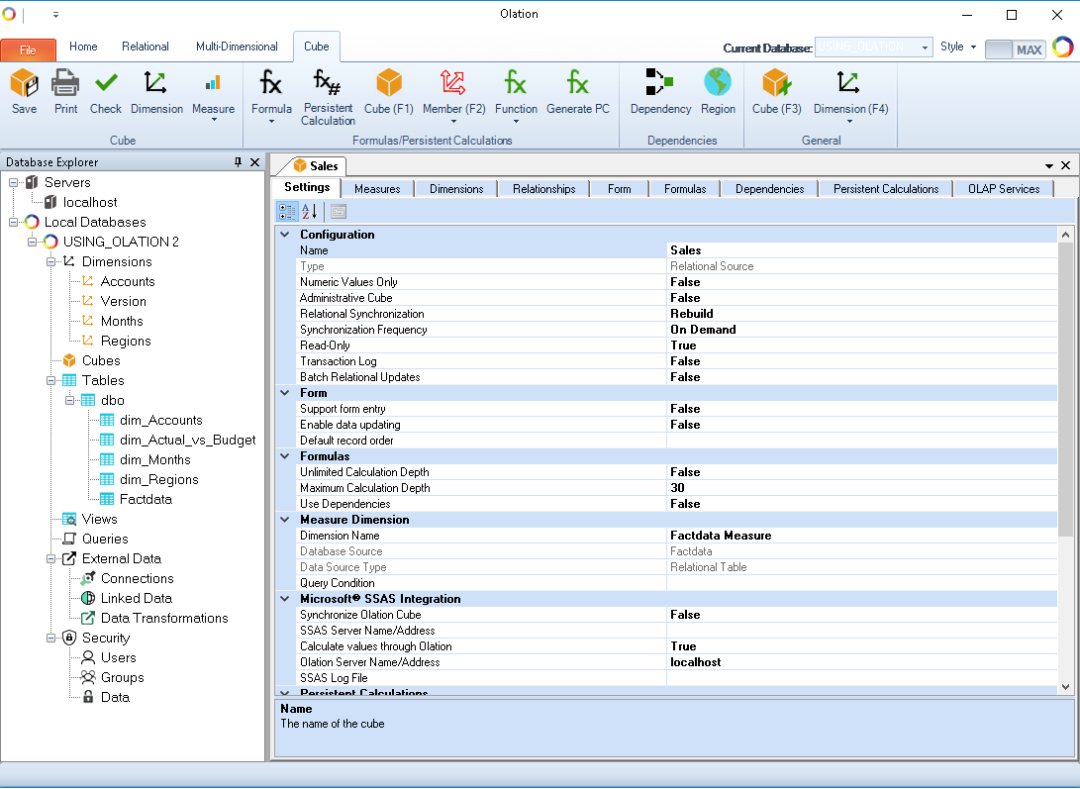Switch to the Multi-Dimensional ribbon tab
The width and height of the screenshot is (1080, 789).
point(237,47)
